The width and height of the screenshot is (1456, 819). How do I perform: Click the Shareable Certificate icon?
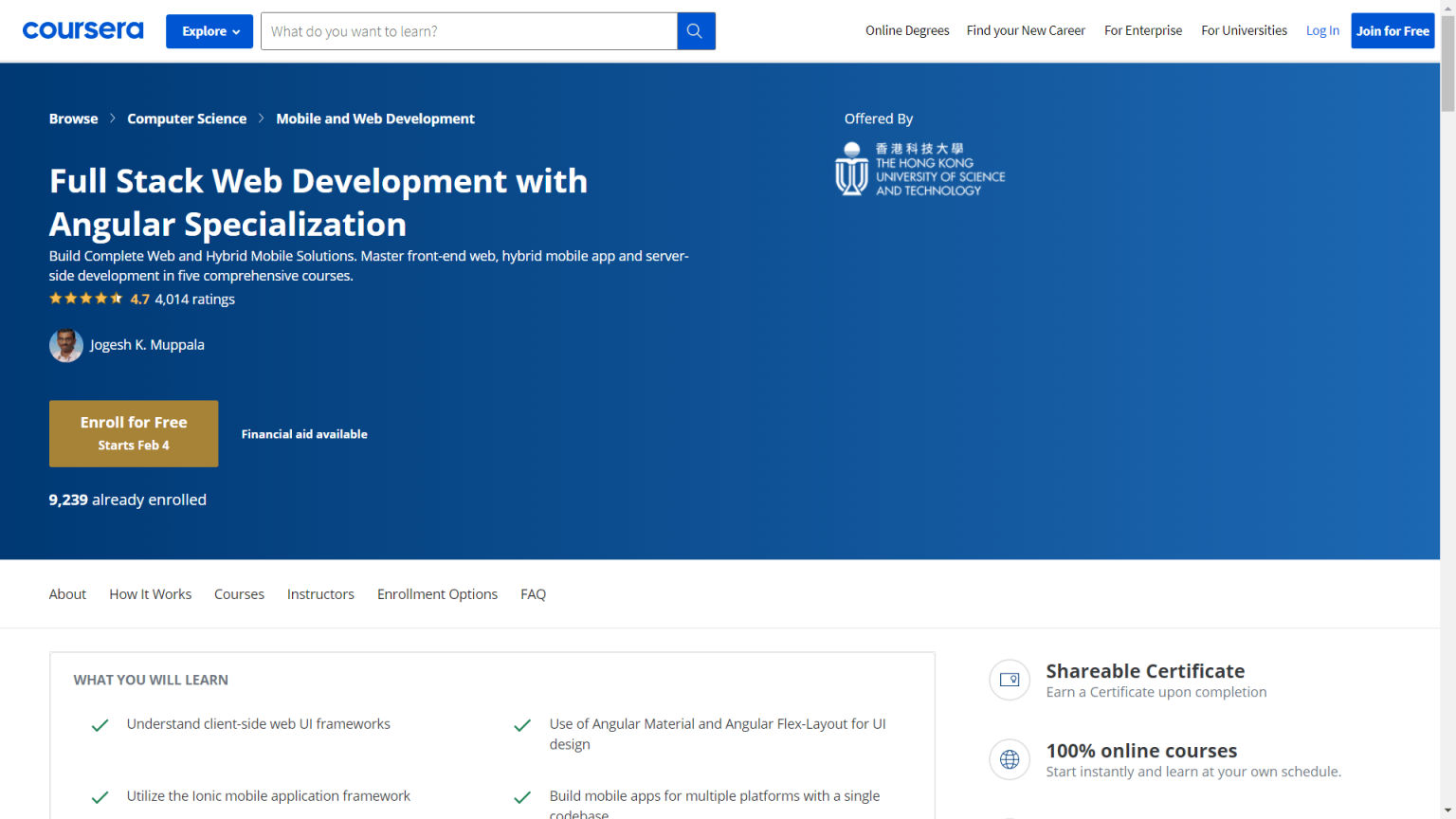pos(1010,680)
